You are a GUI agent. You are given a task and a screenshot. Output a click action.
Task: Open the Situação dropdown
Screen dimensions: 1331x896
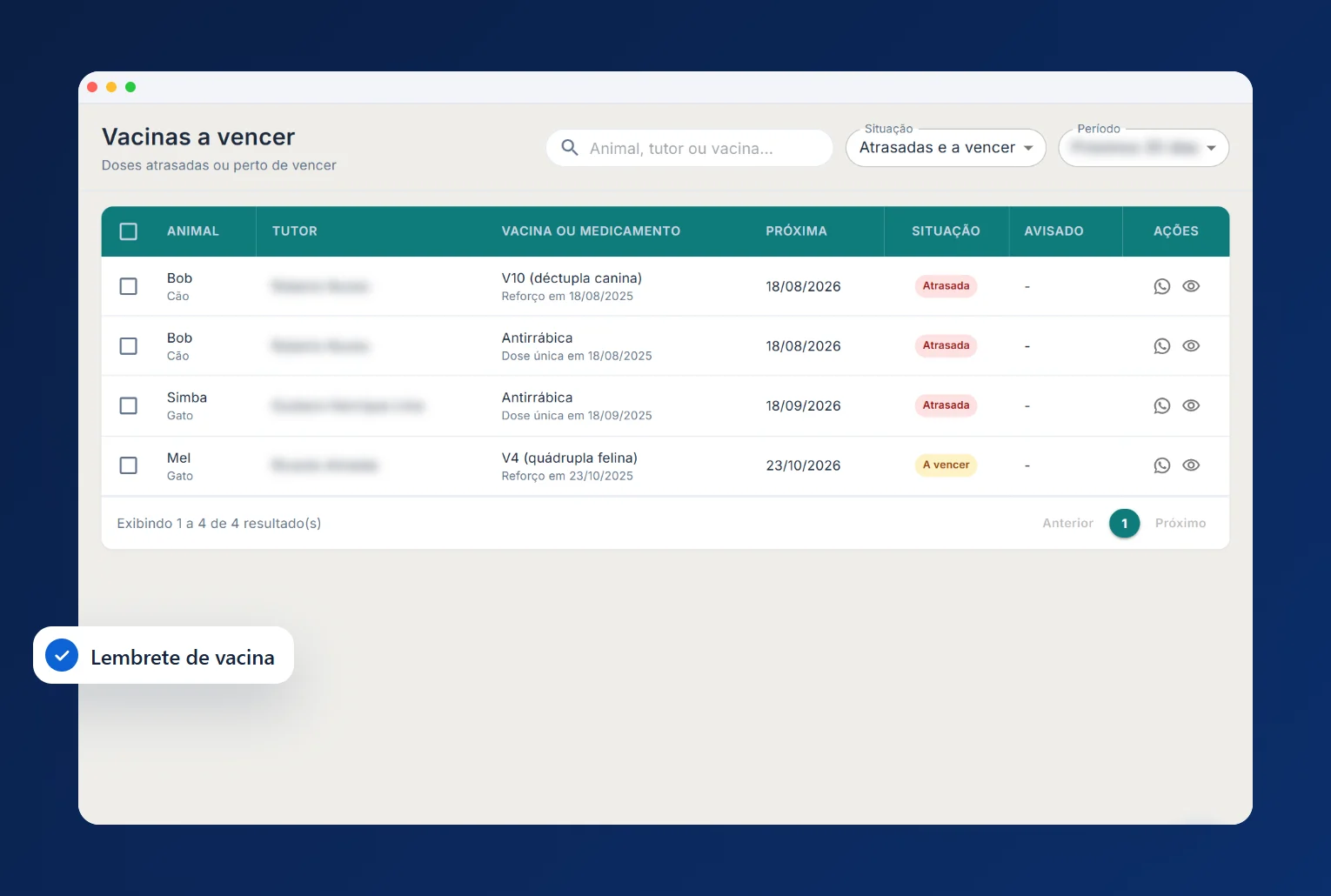946,148
